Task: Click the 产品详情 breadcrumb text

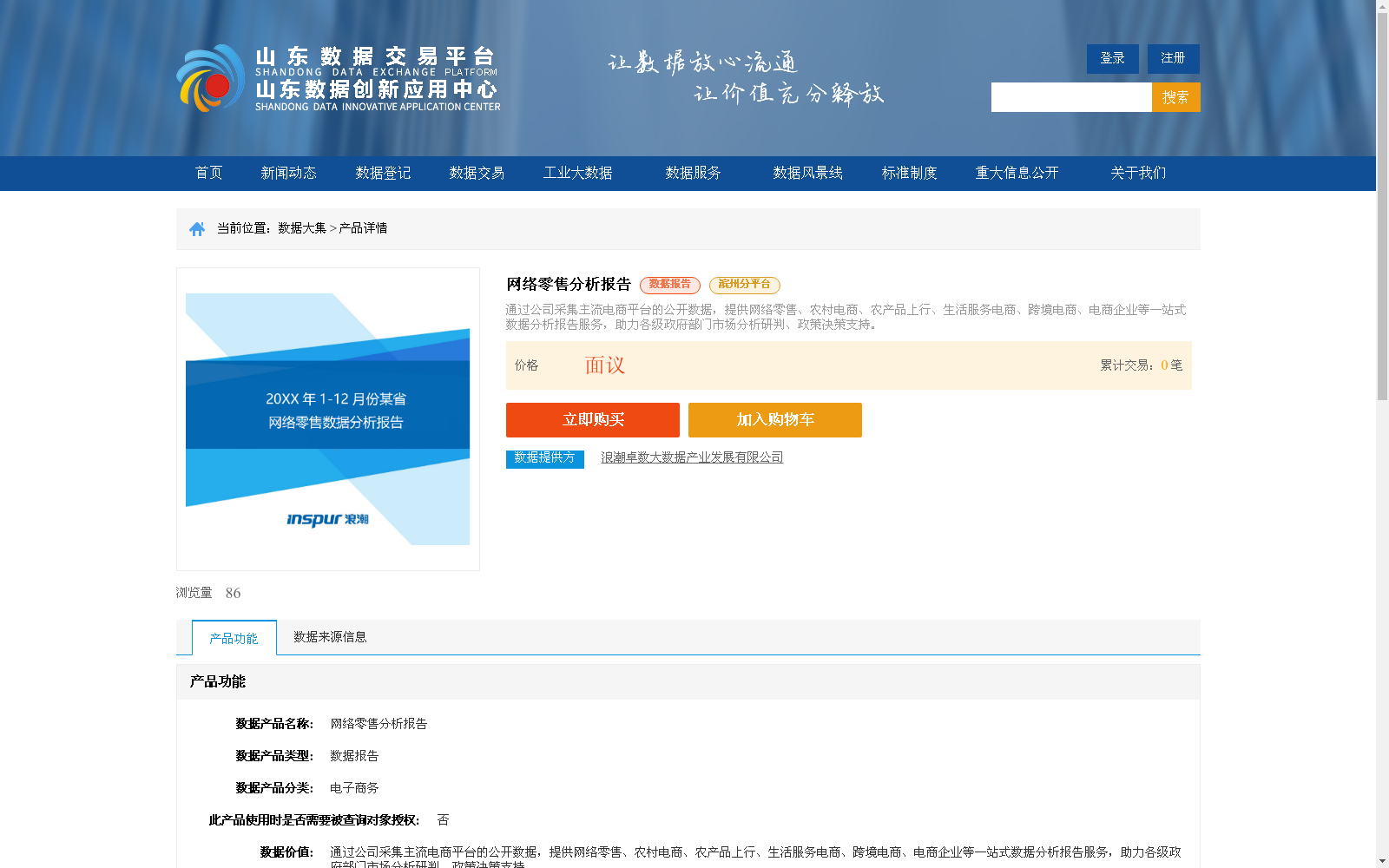Action: pyautogui.click(x=363, y=228)
